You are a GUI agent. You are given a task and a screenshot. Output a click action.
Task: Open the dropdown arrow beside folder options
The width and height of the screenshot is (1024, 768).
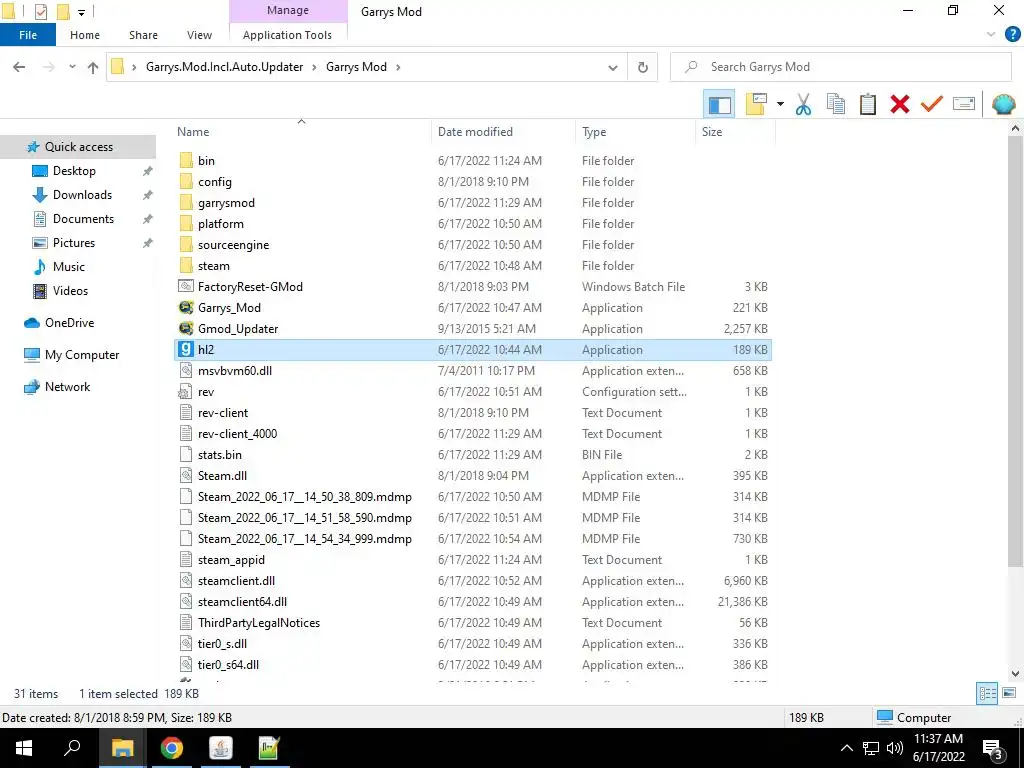[780, 104]
